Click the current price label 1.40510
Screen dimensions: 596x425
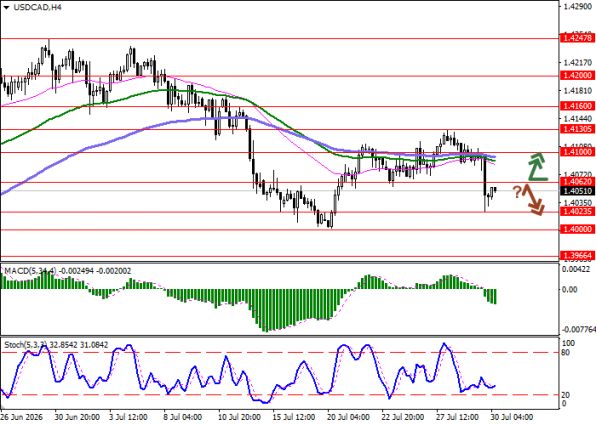click(577, 191)
